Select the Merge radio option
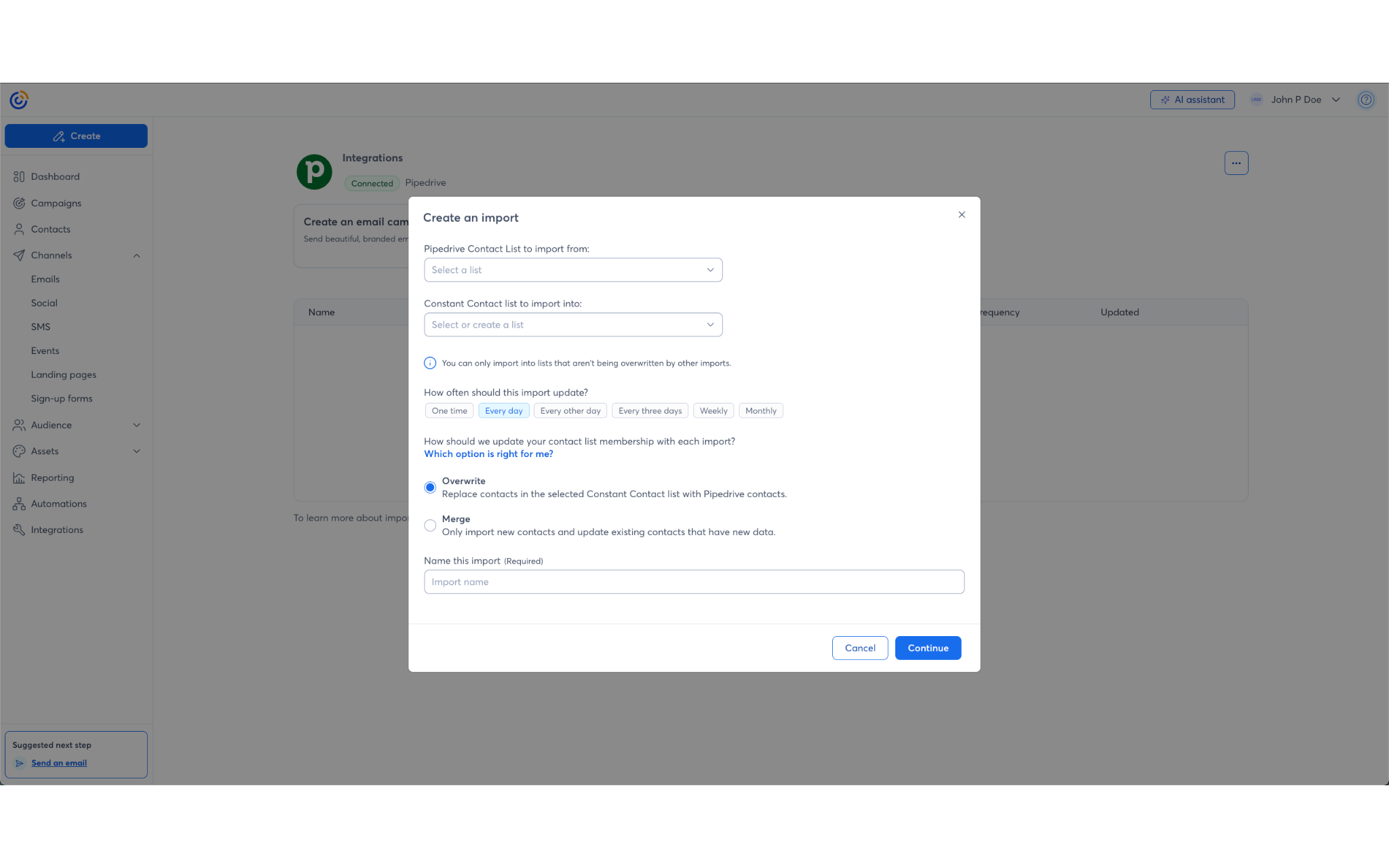1389x868 pixels. click(x=430, y=526)
